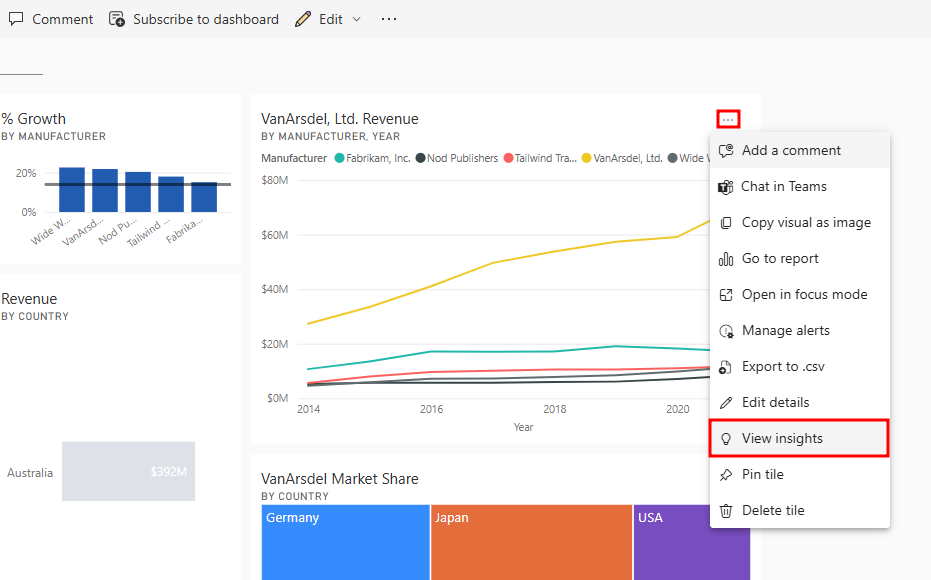Choose Manage alerts menu entry
The height and width of the screenshot is (580, 931).
[x=800, y=331]
